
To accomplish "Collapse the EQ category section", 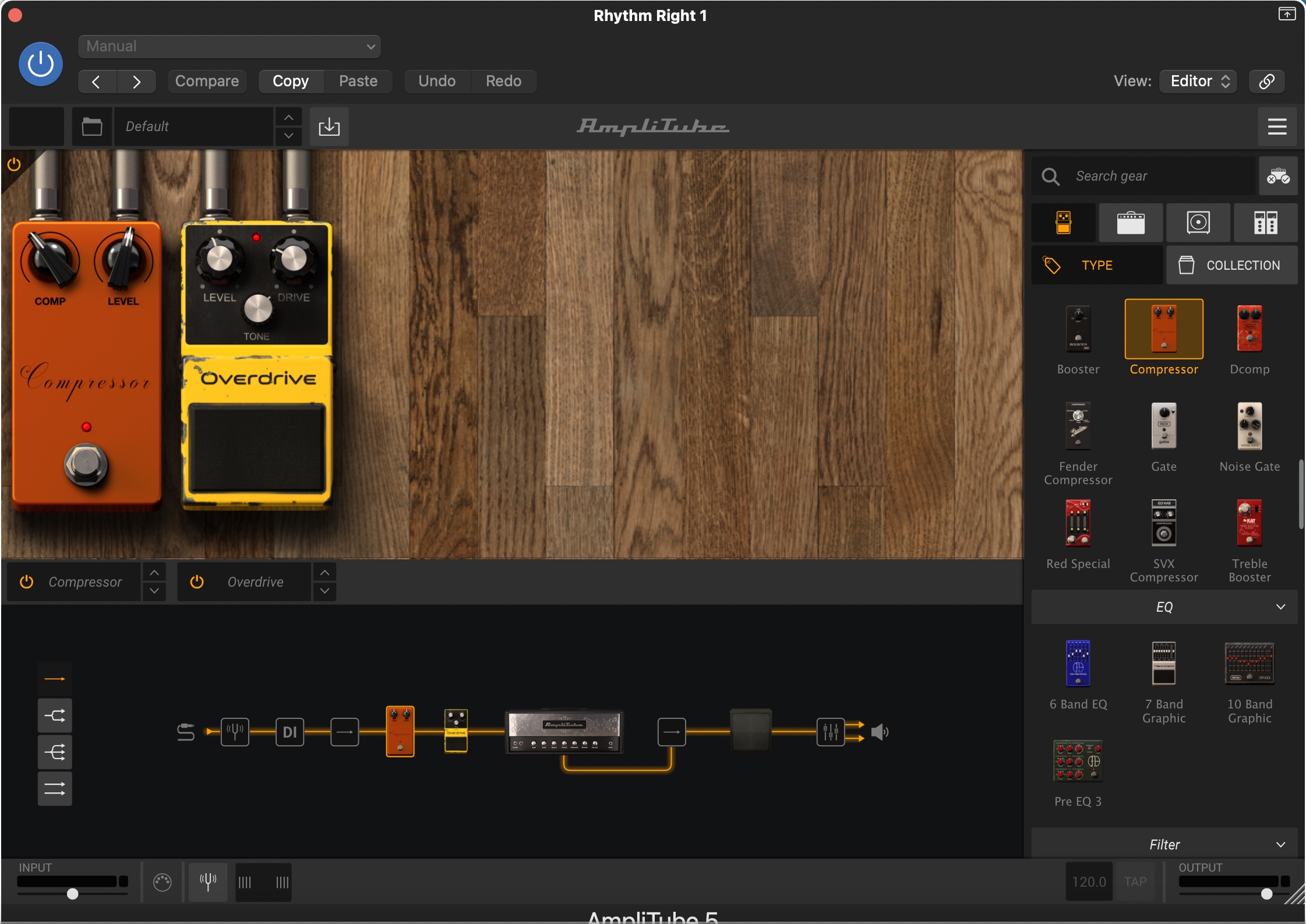I will (x=1164, y=607).
